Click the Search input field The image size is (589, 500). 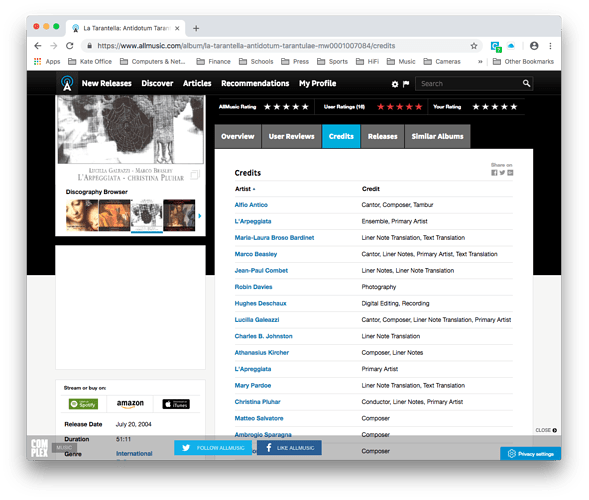pos(470,84)
